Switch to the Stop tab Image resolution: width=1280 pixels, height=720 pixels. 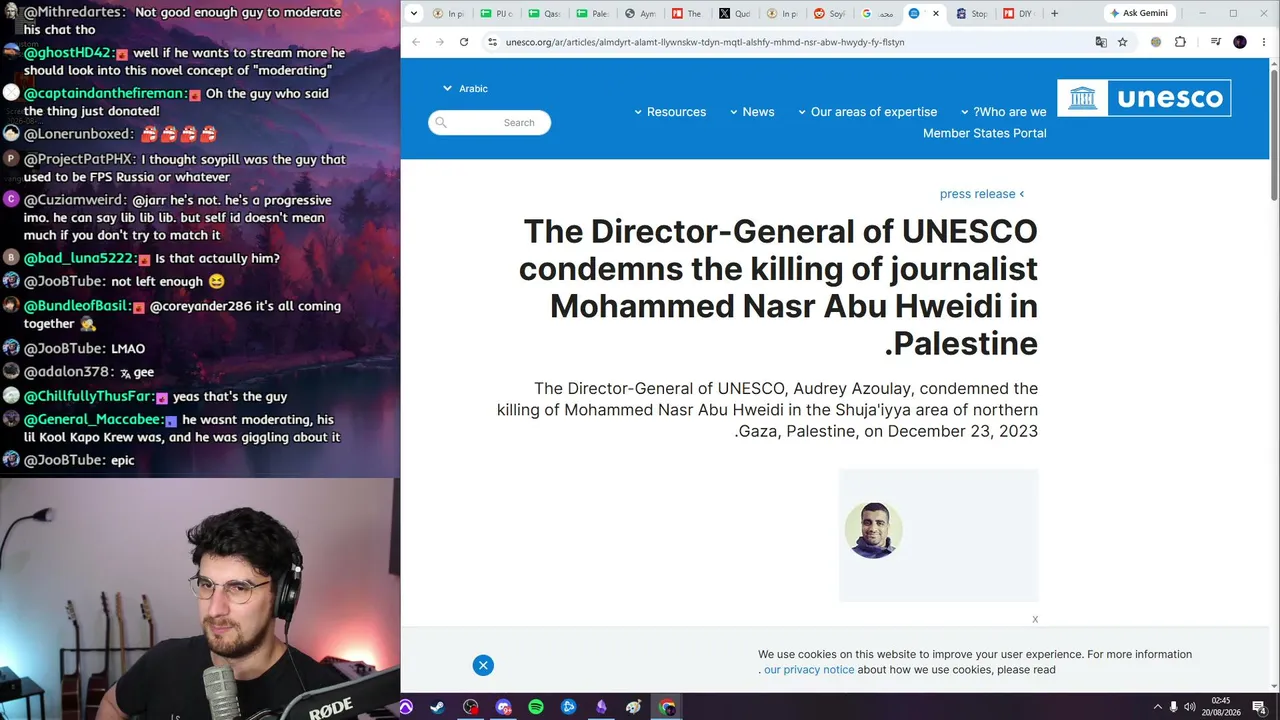click(x=972, y=14)
